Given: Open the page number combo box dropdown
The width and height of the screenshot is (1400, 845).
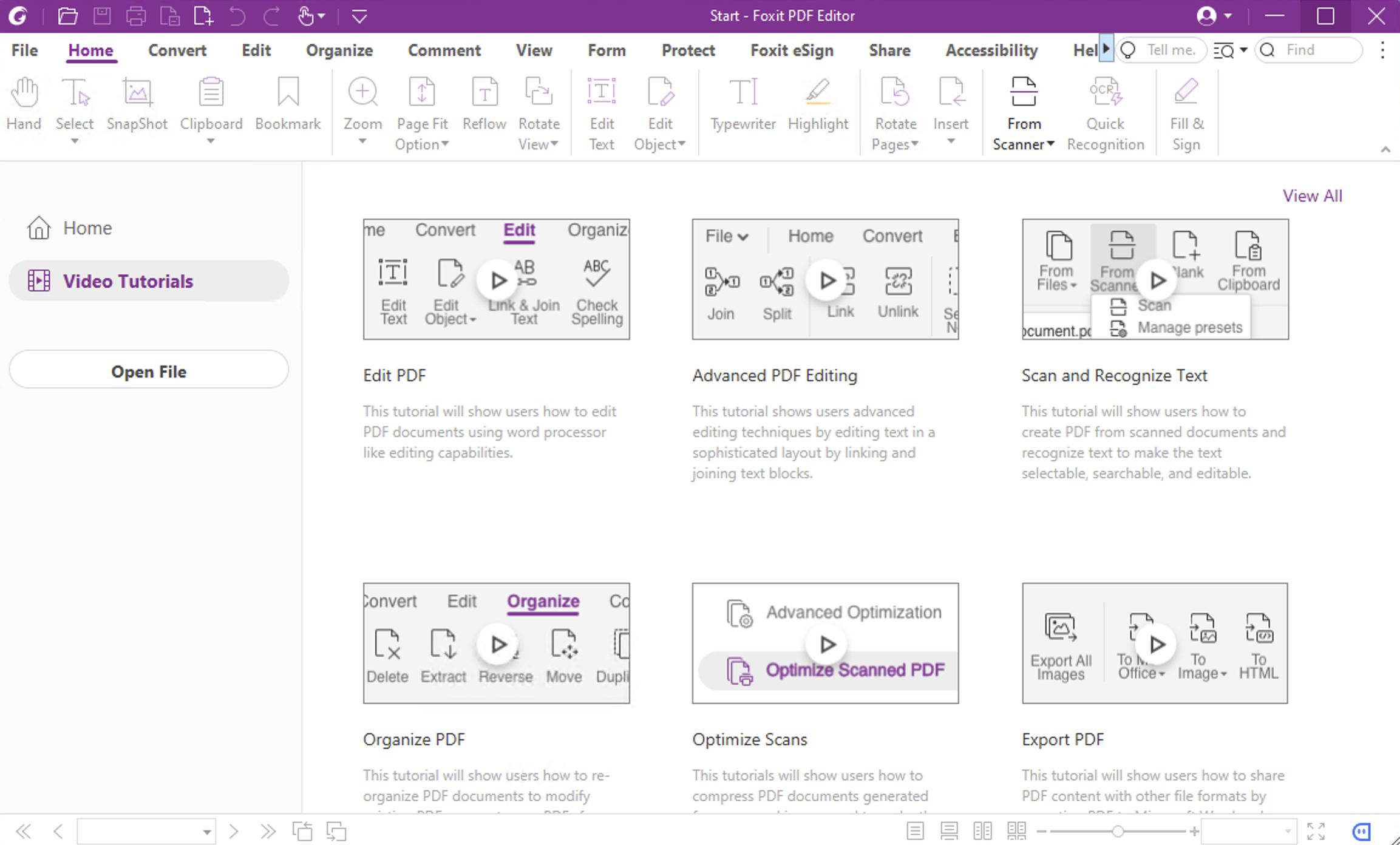Looking at the screenshot, I should pos(207,832).
